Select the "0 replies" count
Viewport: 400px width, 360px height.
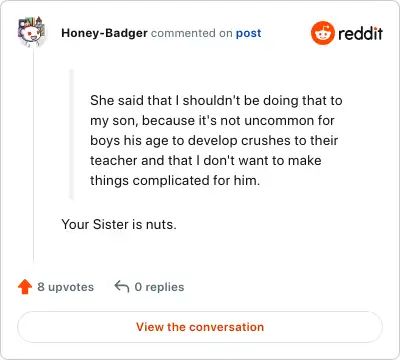(x=159, y=287)
